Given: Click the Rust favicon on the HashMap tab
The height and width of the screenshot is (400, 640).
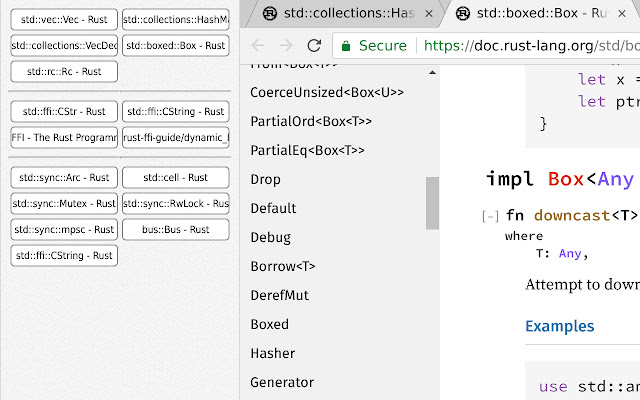Looking at the screenshot, I should pyautogui.click(x=270, y=13).
